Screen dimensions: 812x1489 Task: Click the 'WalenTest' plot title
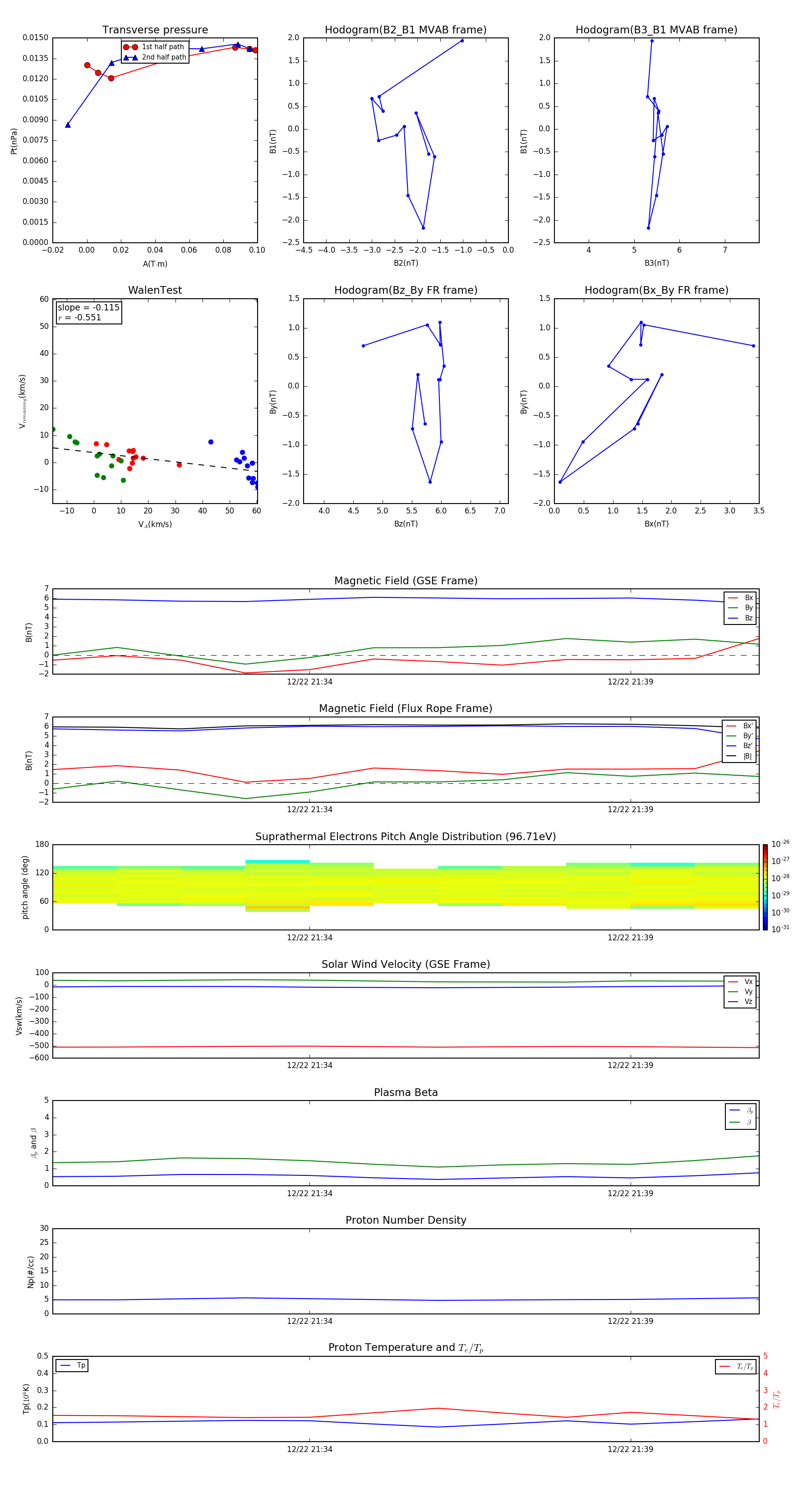pos(155,290)
